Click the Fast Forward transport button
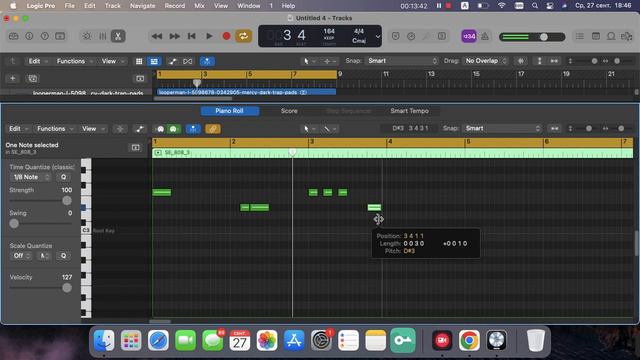The width and height of the screenshot is (640, 360). [174, 36]
